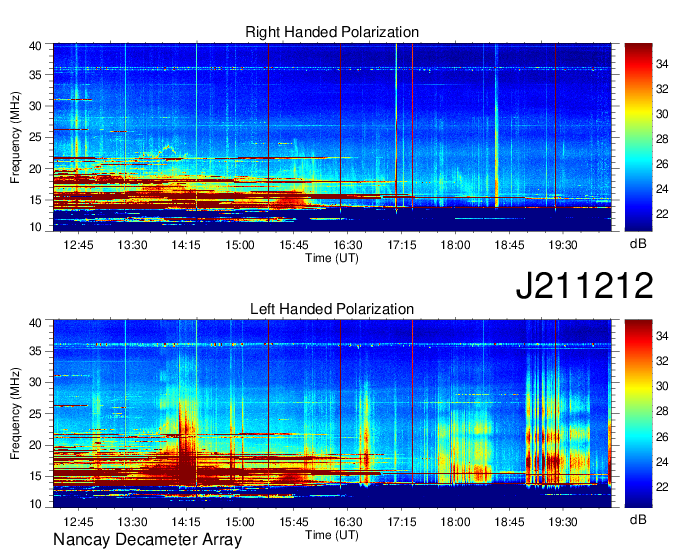Click "14:15" tick on Right Handed time axis
680x552 pixels.
click(186, 245)
